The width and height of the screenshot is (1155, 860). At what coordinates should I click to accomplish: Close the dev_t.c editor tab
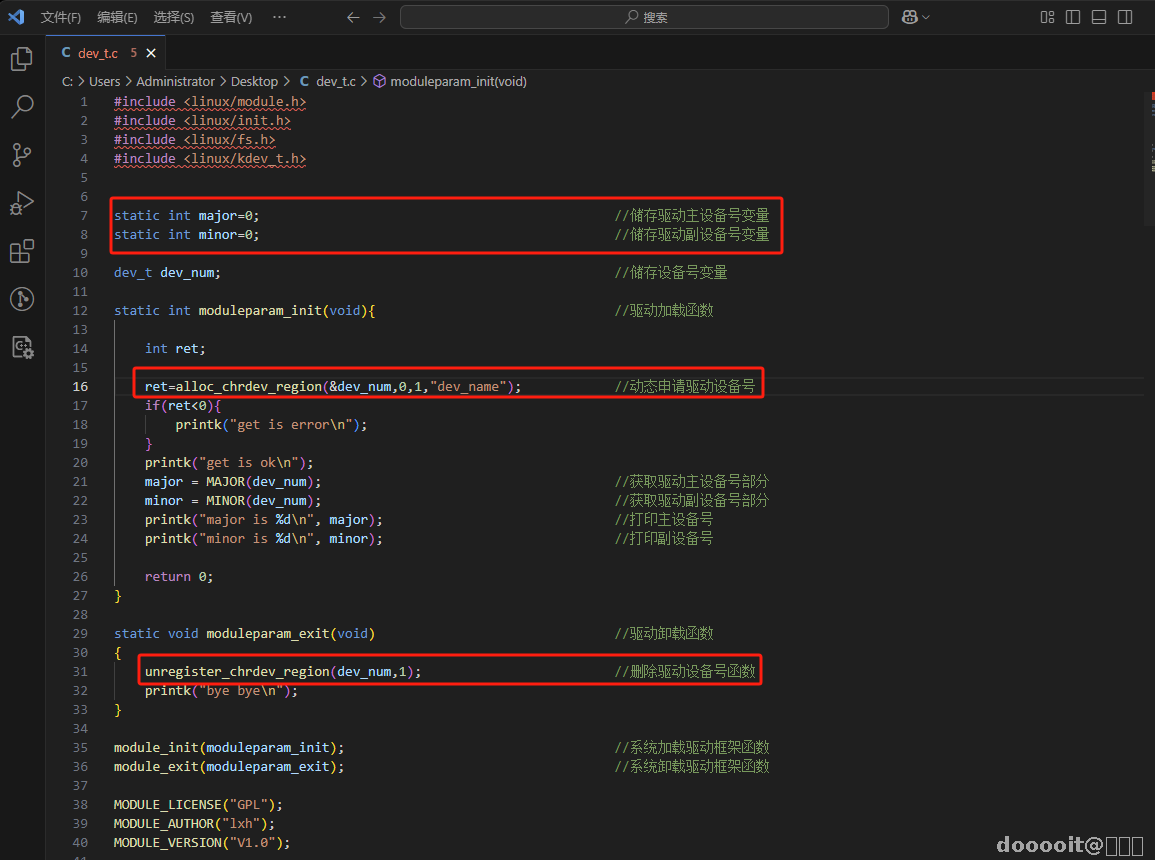[151, 53]
